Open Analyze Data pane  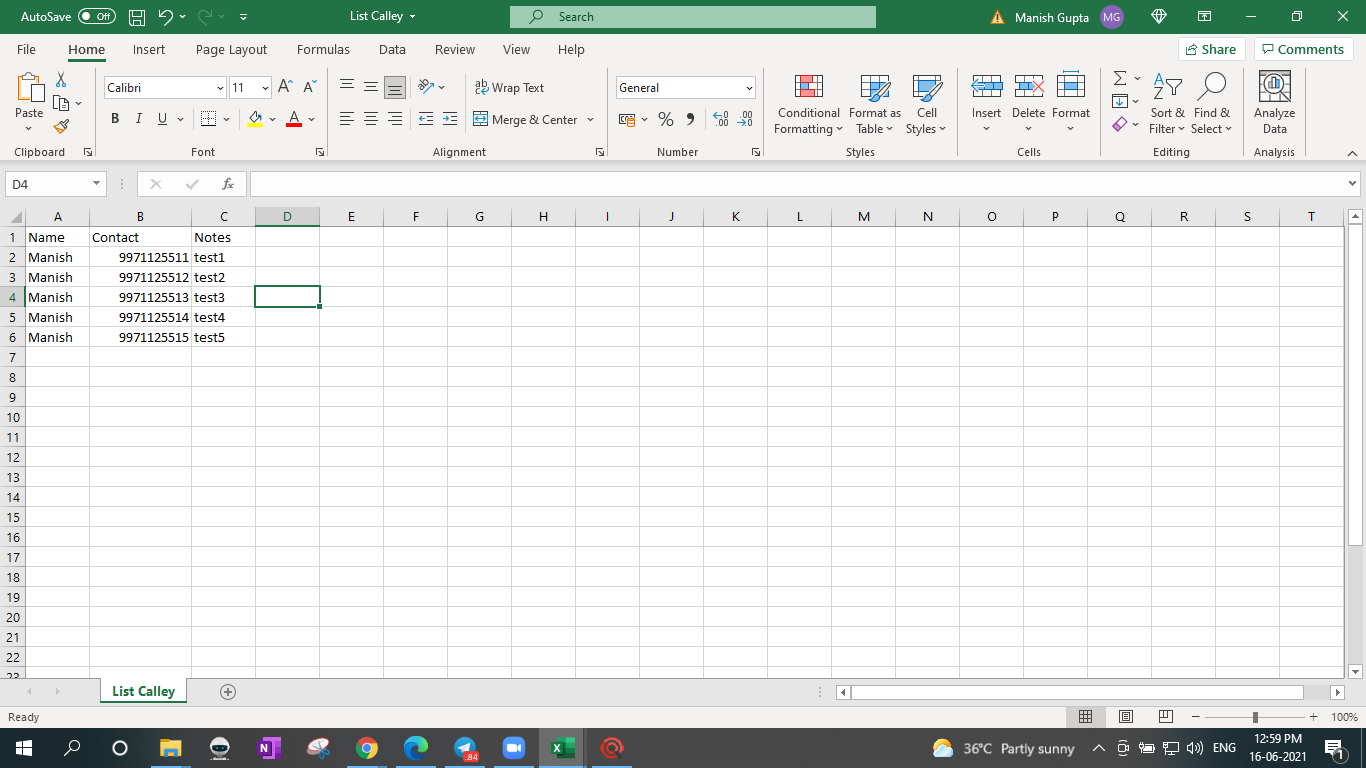[x=1274, y=103]
